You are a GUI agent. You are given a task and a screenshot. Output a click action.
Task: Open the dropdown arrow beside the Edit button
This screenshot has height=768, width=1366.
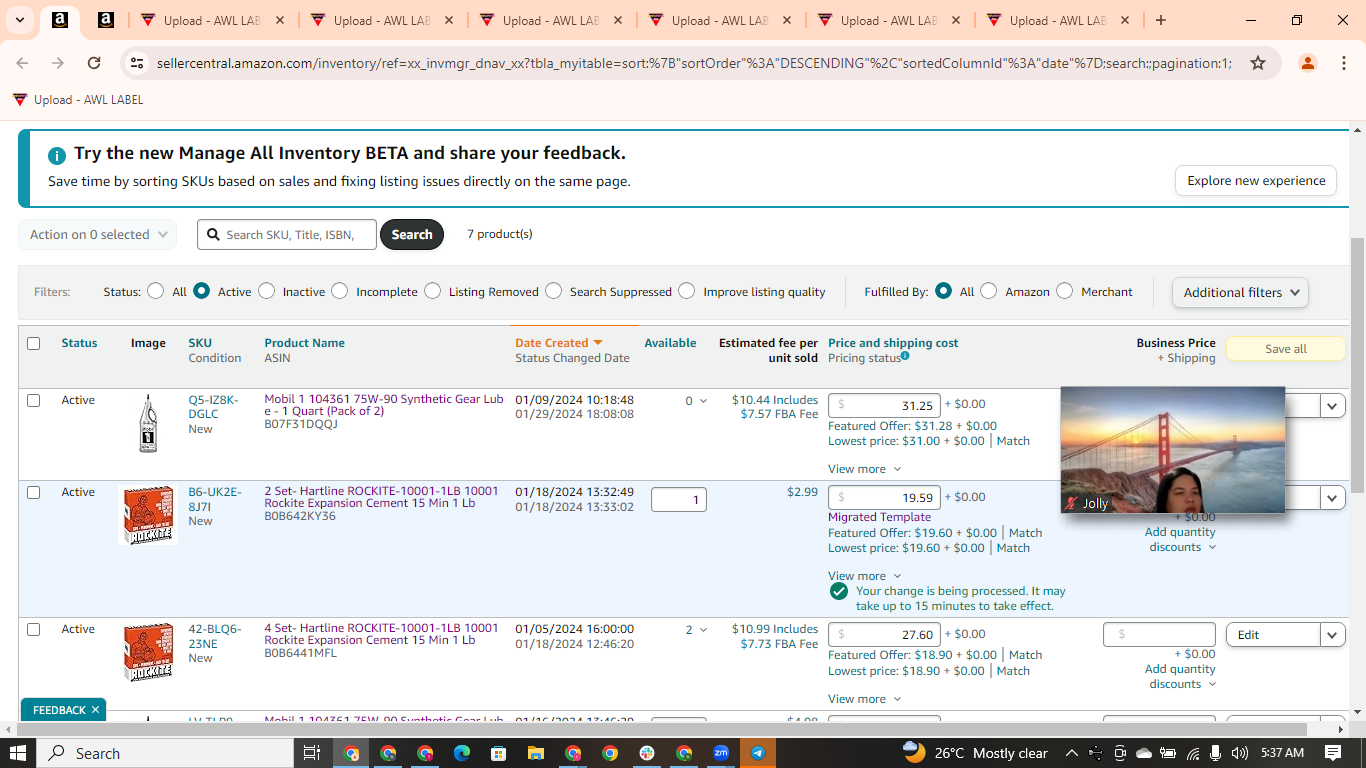(1333, 635)
